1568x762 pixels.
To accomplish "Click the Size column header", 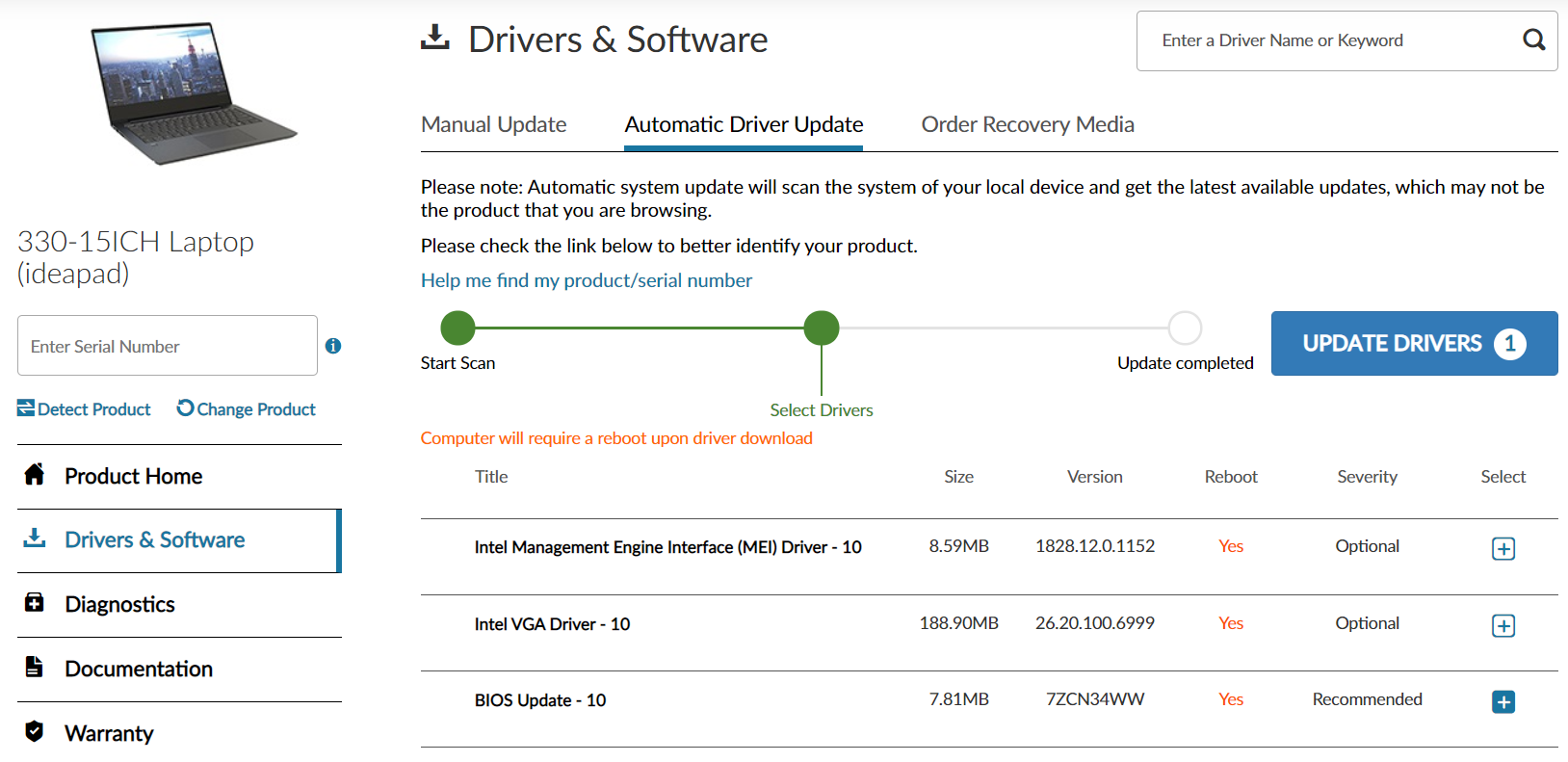I will point(958,477).
